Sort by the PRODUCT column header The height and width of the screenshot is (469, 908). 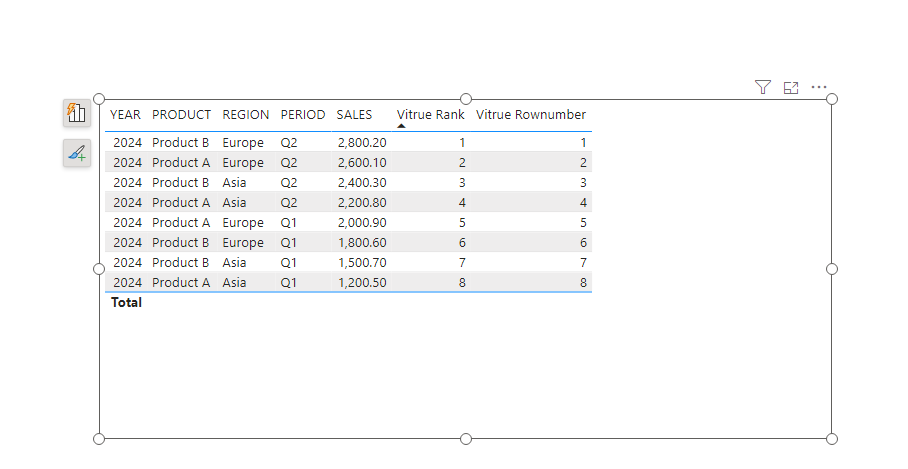click(x=181, y=115)
